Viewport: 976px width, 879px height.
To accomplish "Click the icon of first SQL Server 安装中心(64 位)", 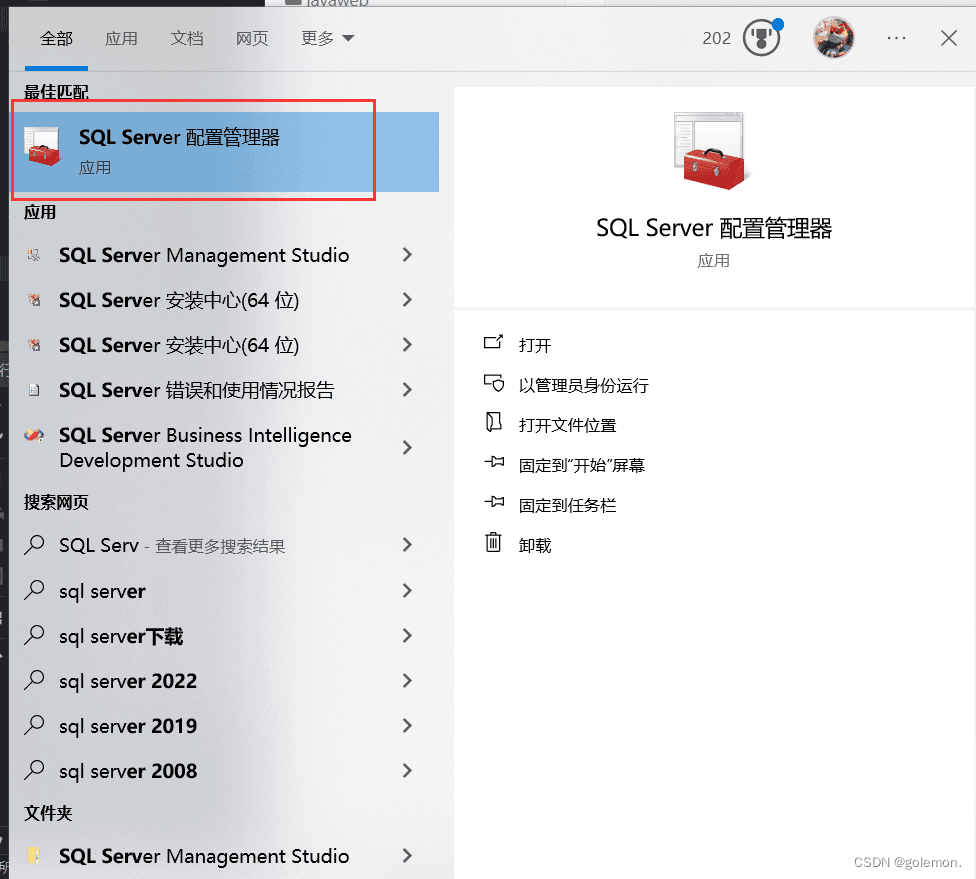I will (x=34, y=300).
